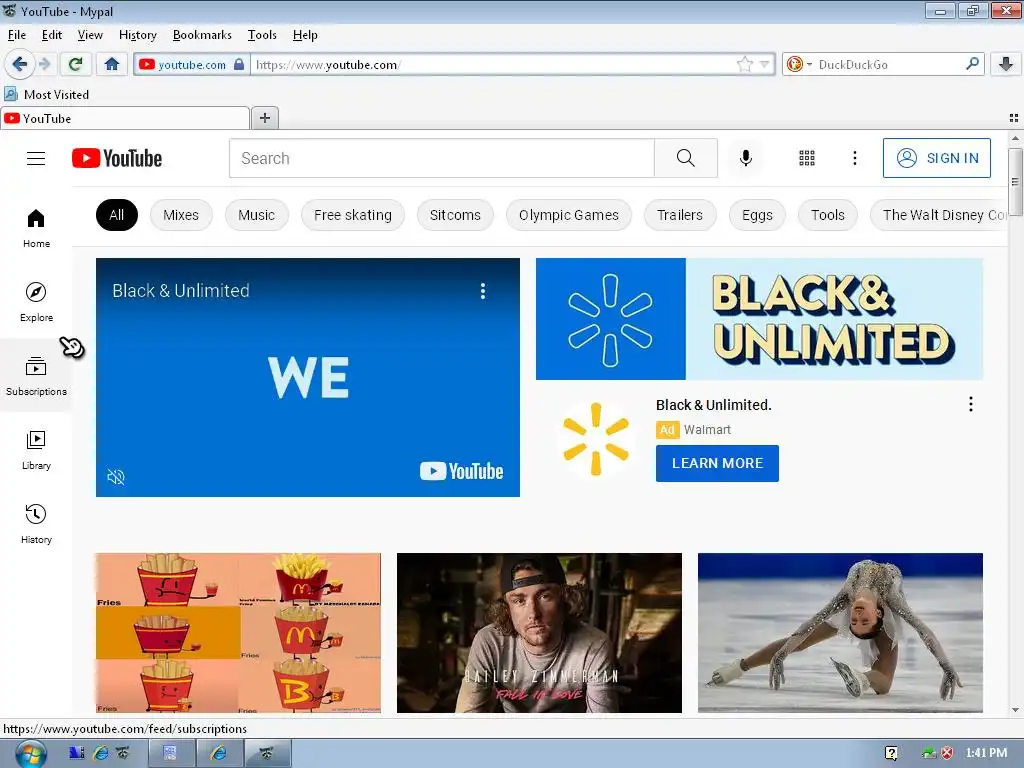
Task: Open the YouTube hamburger guide menu
Action: pyautogui.click(x=36, y=159)
